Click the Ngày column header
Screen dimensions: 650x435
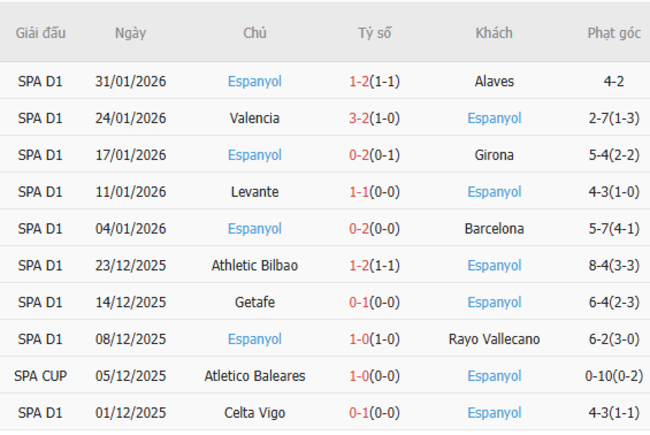pyautogui.click(x=130, y=33)
